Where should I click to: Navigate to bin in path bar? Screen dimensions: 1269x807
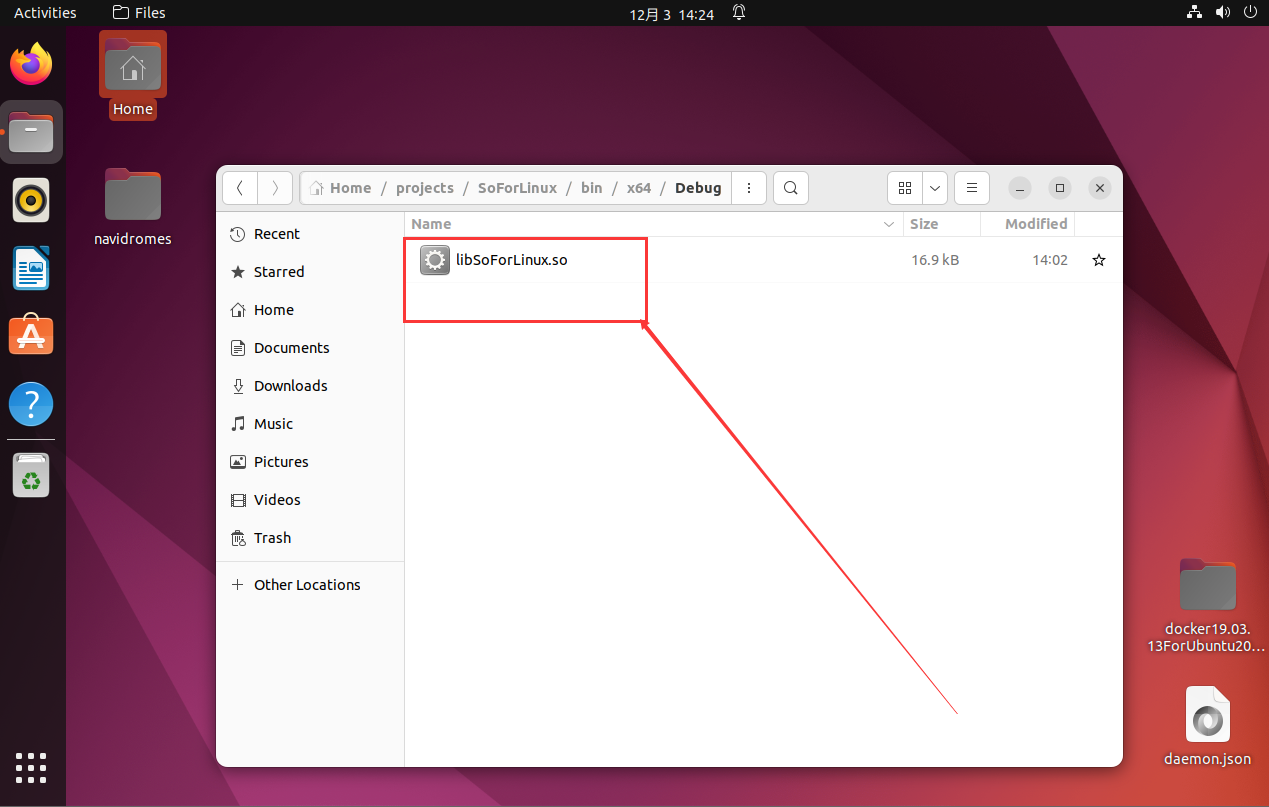click(592, 188)
